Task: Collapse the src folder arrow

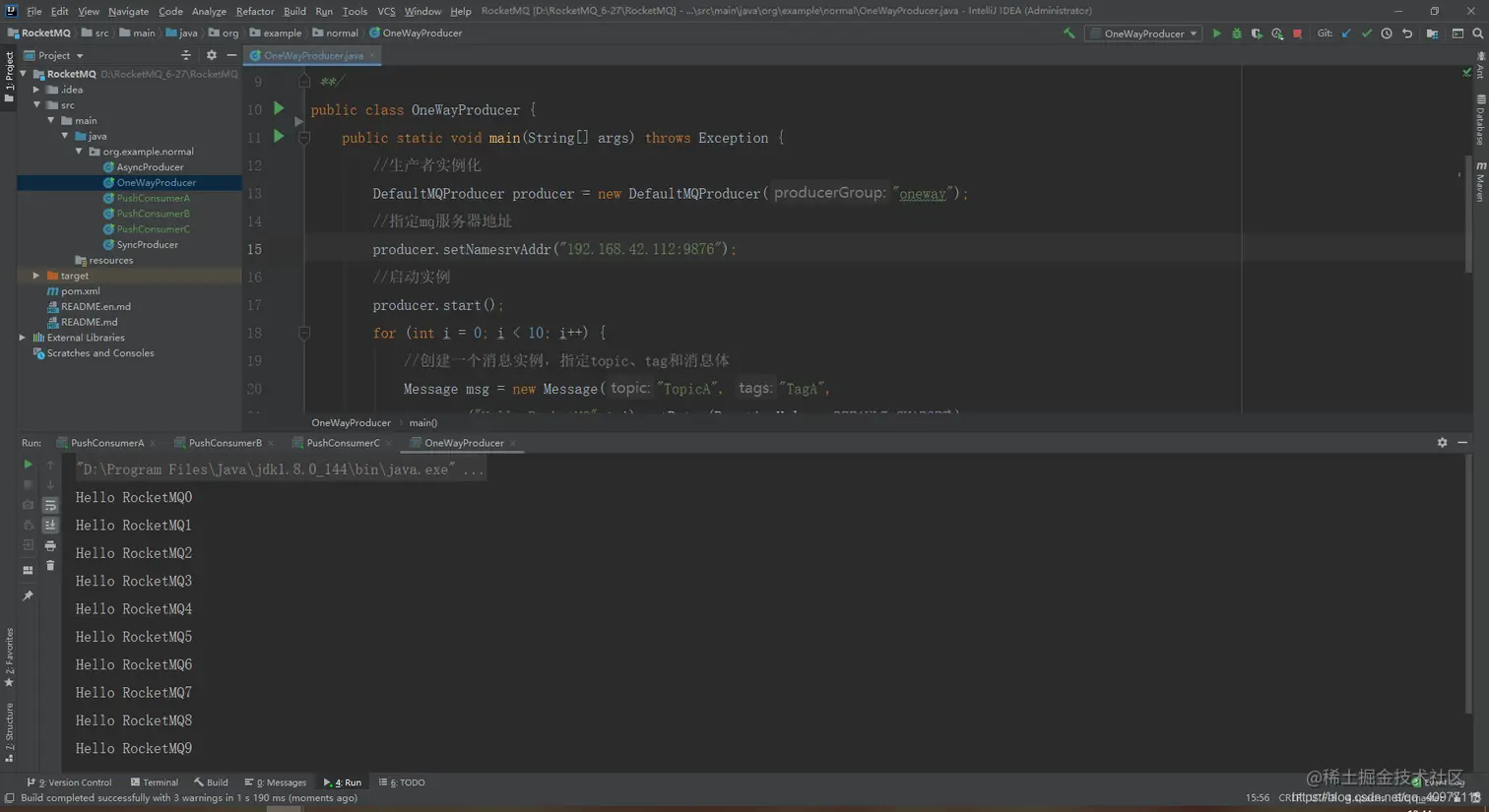Action: pyautogui.click(x=36, y=104)
